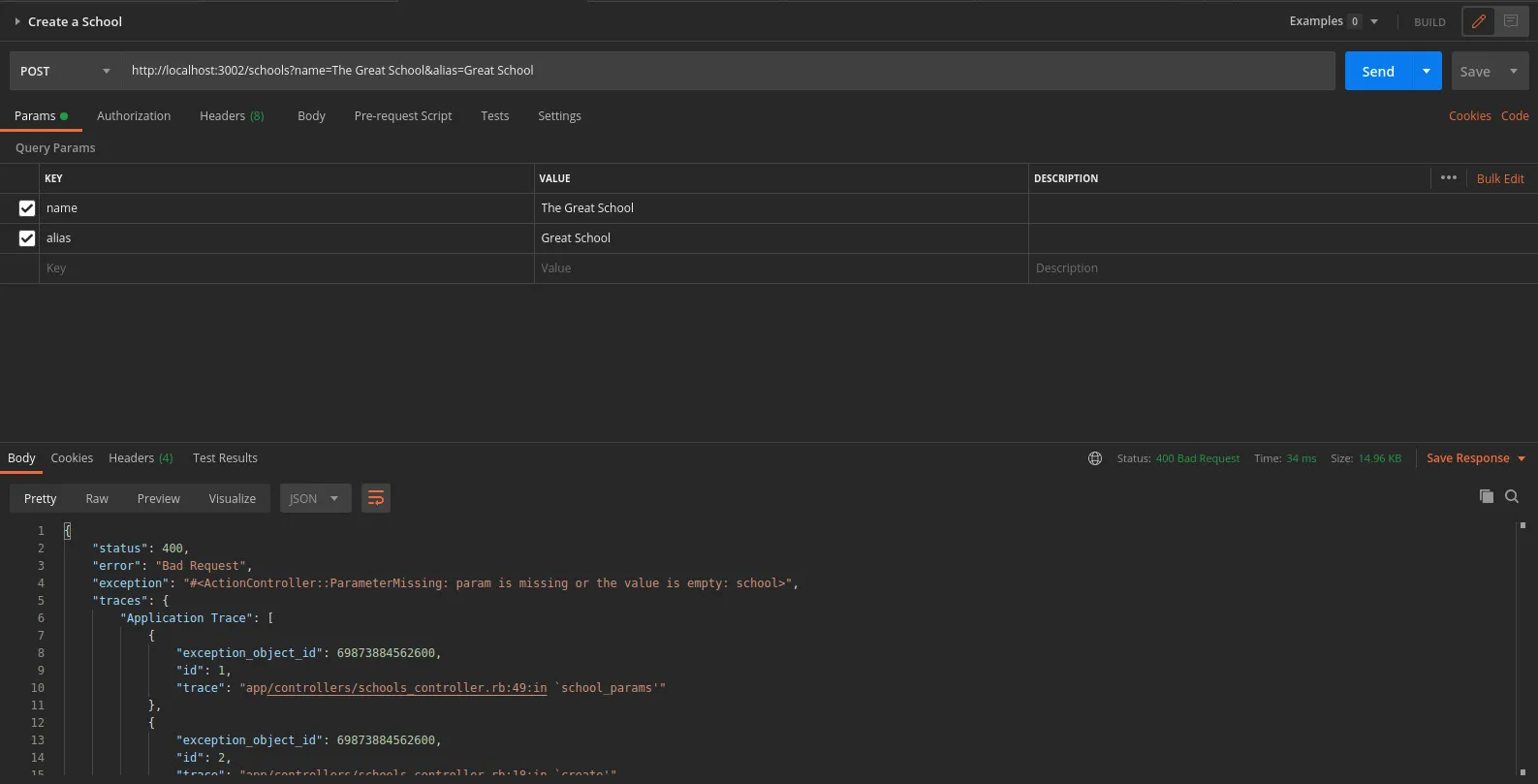The width and height of the screenshot is (1538, 784).
Task: Open the POST method dropdown
Action: point(65,71)
